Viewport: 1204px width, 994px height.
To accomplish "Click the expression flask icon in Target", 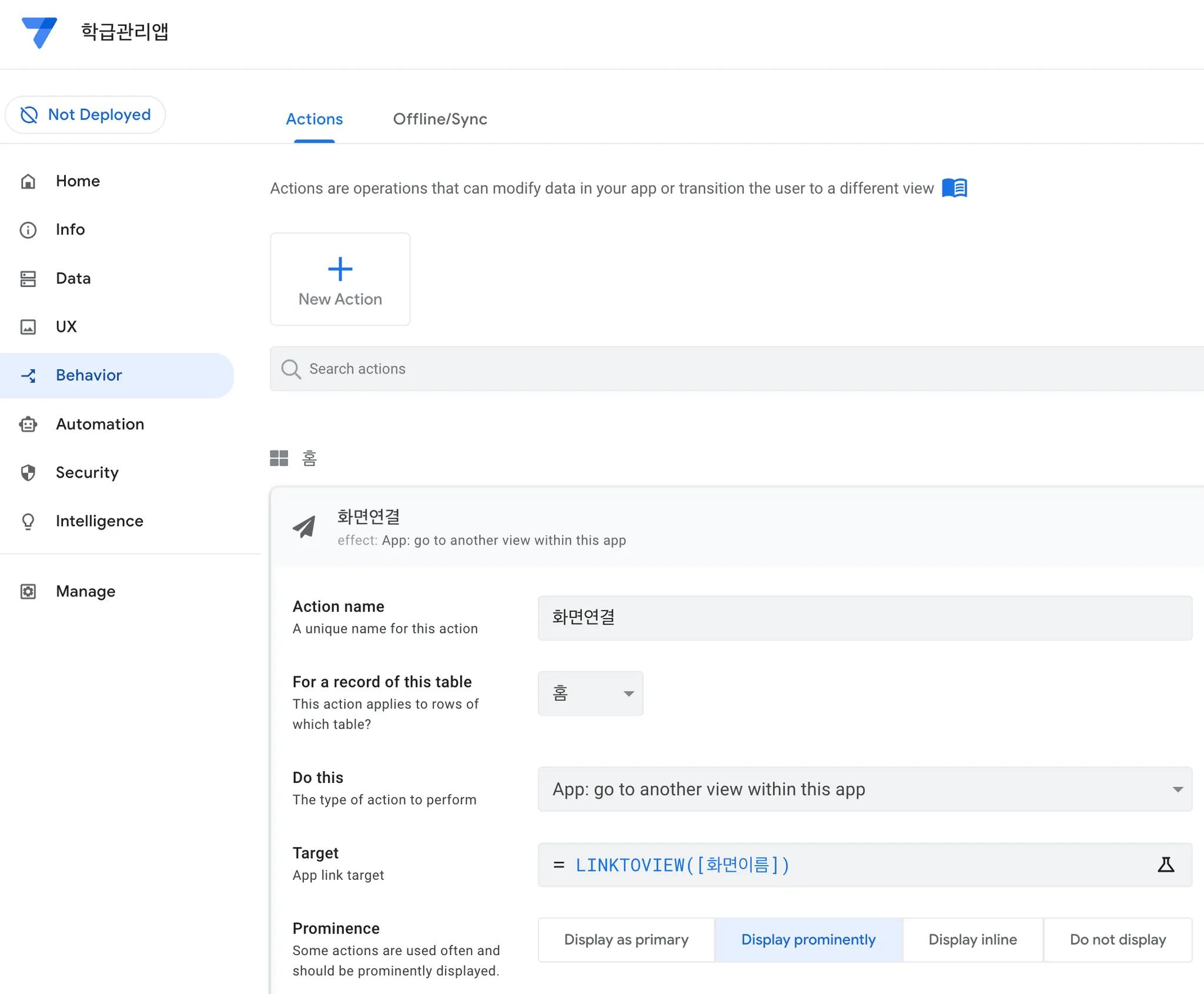I will 1165,865.
